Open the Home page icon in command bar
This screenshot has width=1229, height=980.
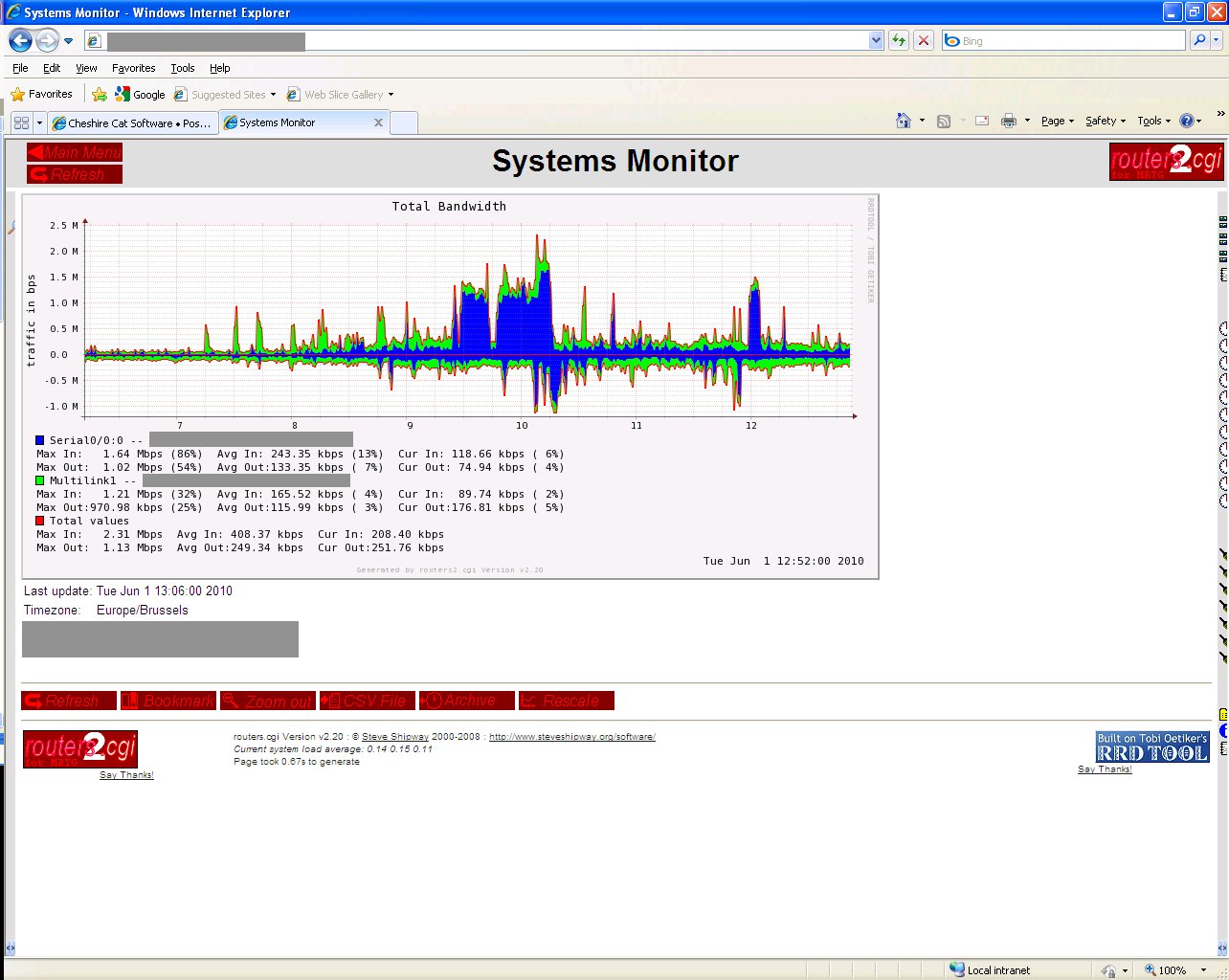(x=903, y=121)
